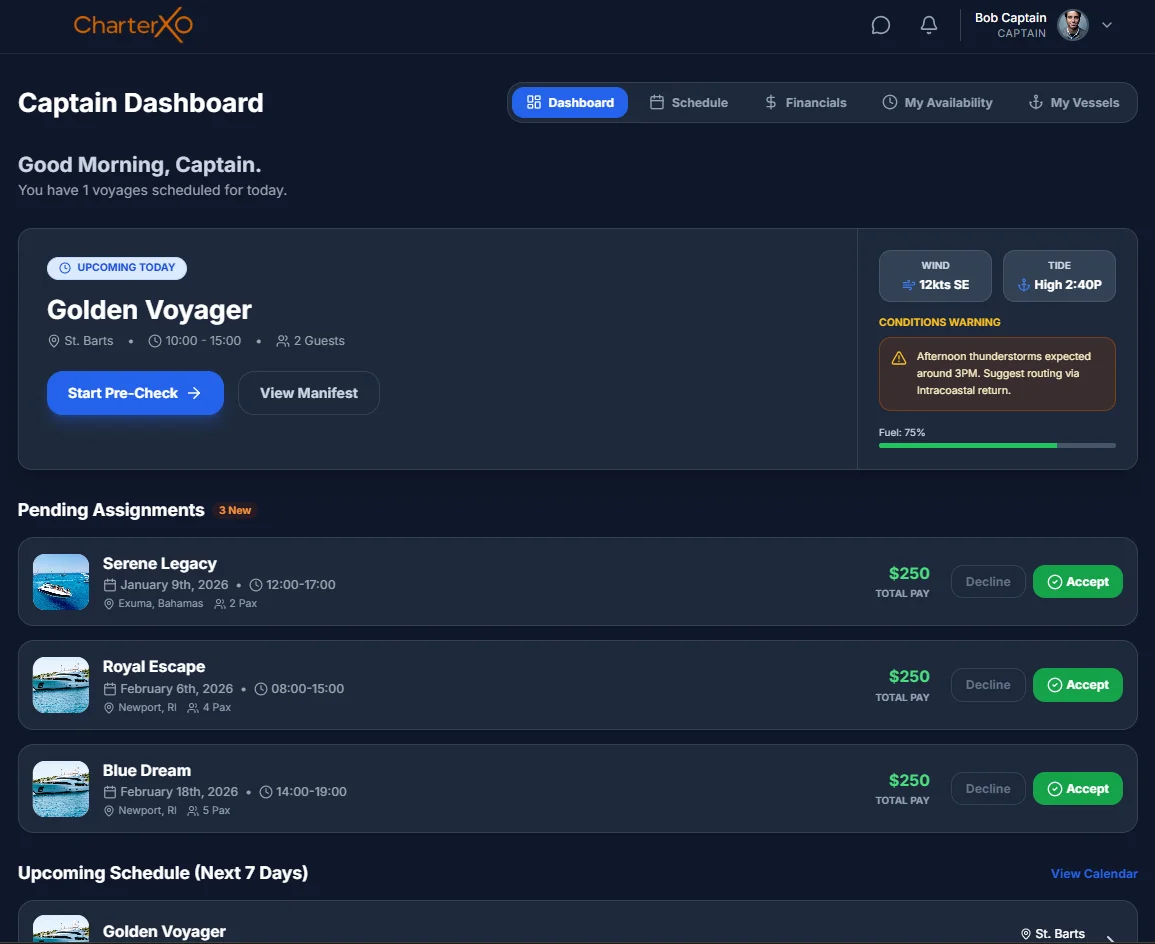Click the anchor icon in Tide card
The width and height of the screenshot is (1155, 944).
pos(1023,285)
